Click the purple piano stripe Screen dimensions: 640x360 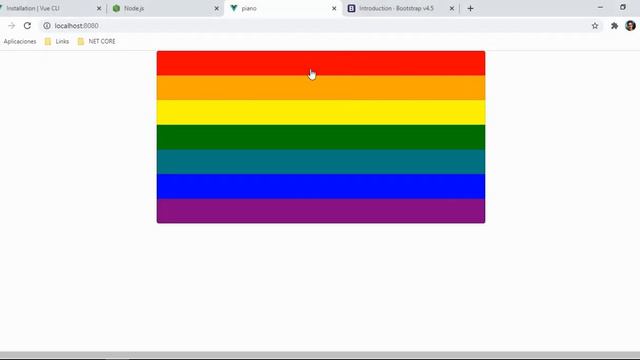tap(321, 211)
